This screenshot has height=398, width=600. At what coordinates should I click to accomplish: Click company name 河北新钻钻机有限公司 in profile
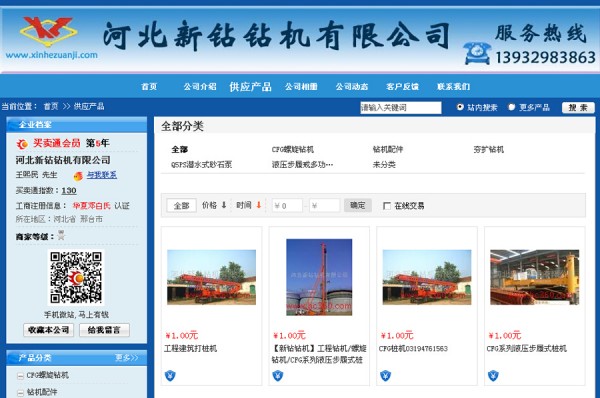tap(63, 160)
